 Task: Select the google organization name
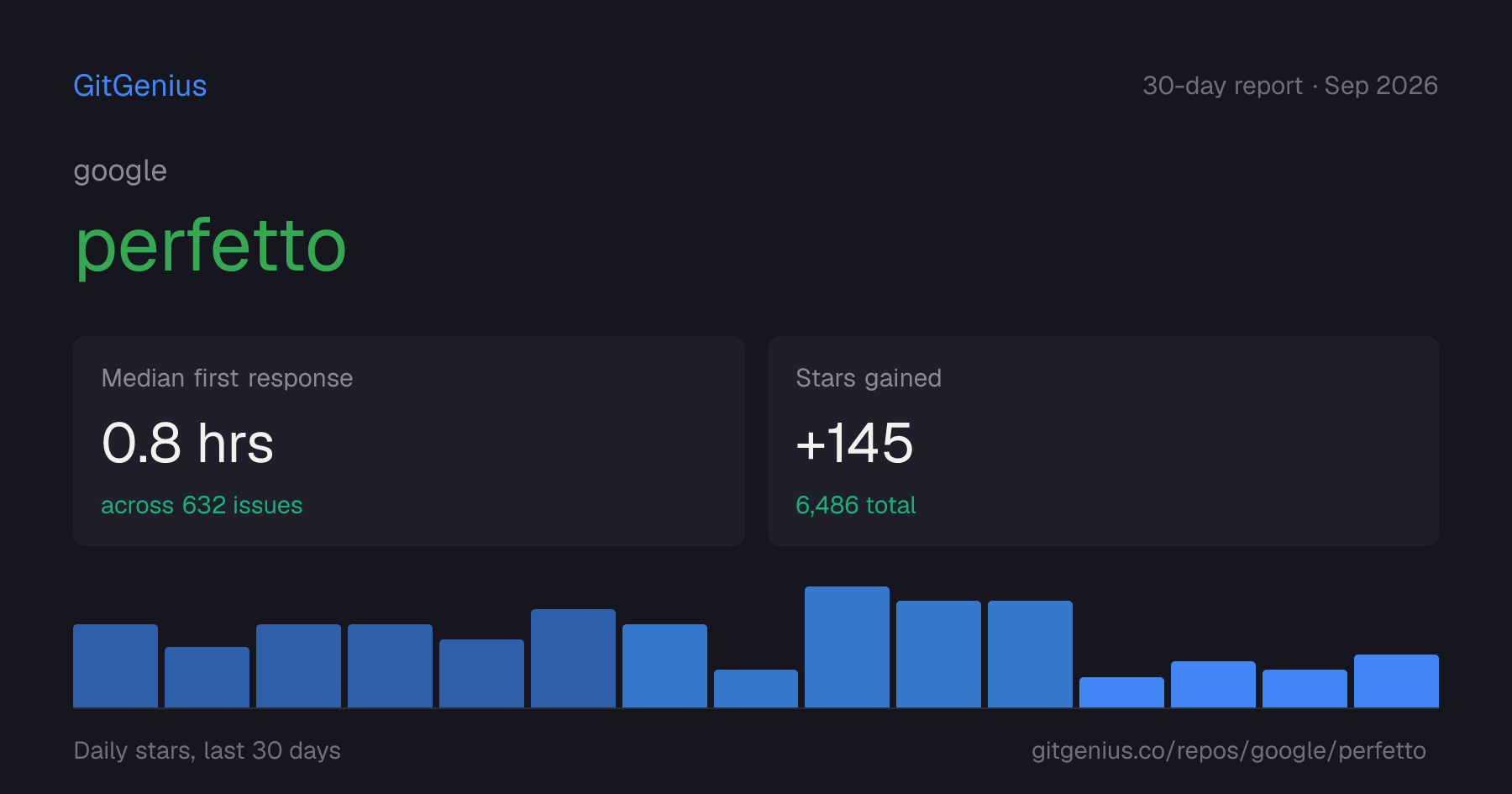[120, 171]
